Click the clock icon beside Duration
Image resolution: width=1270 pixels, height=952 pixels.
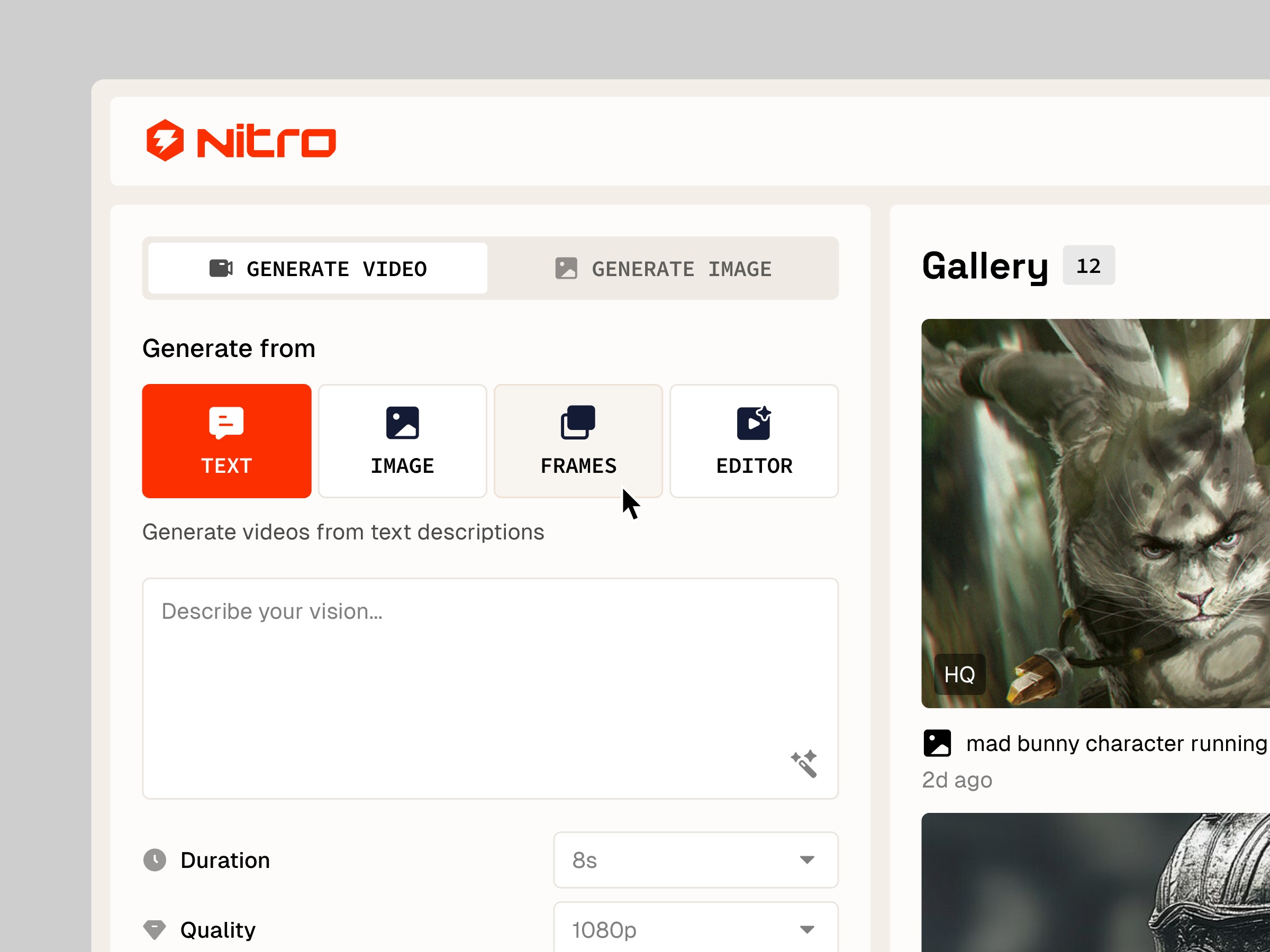coord(155,859)
